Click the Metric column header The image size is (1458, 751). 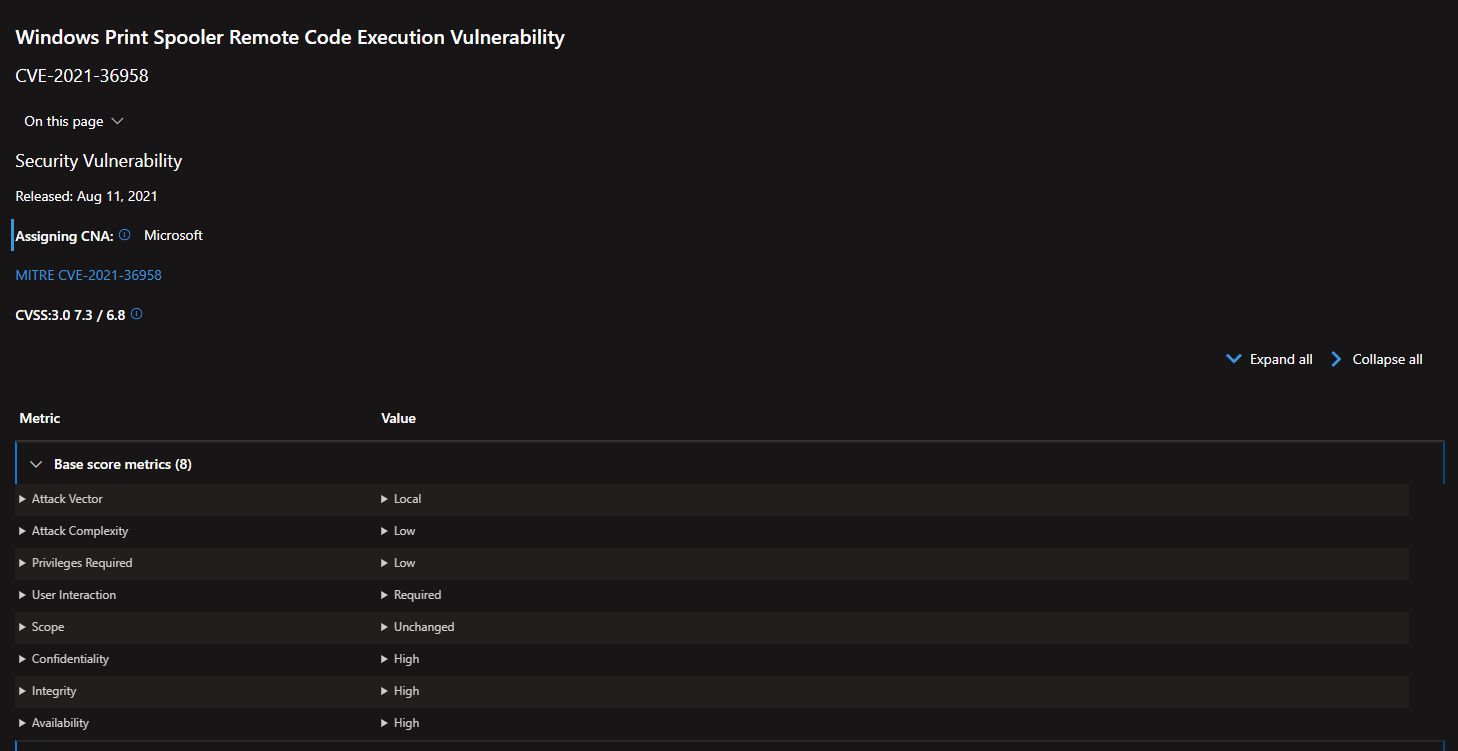(40, 418)
